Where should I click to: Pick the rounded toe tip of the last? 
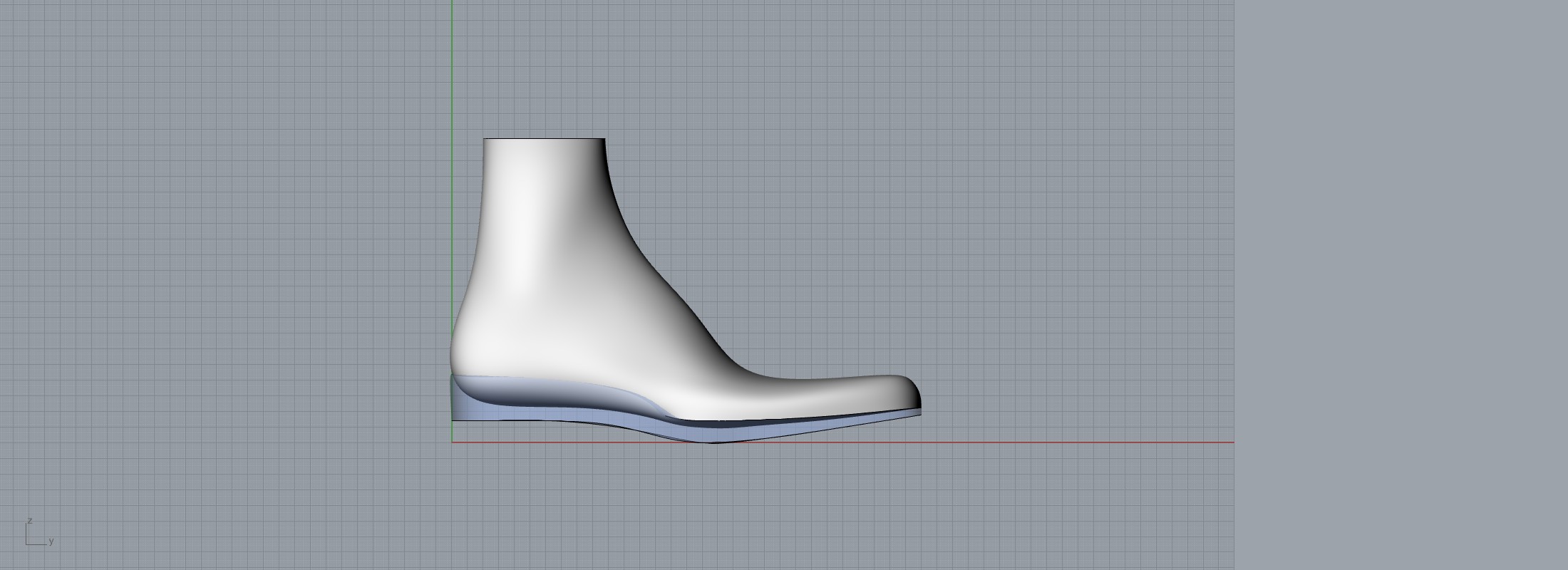click(917, 394)
